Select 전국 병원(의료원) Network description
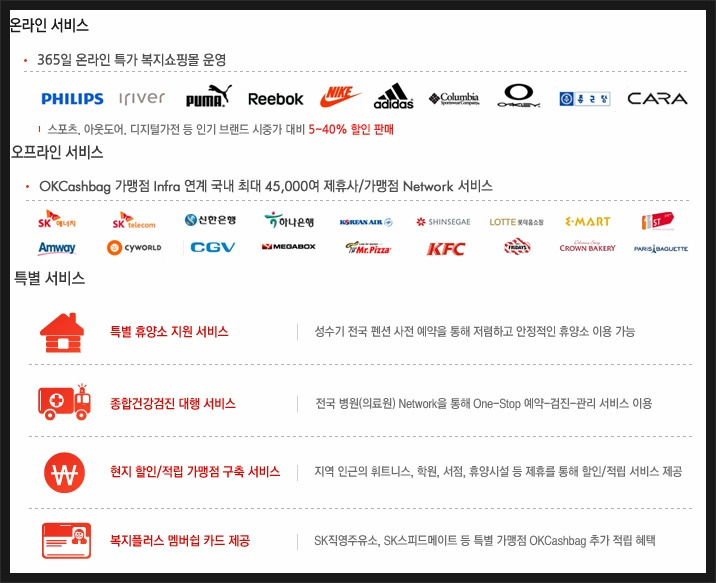The width and height of the screenshot is (716, 583). [484, 404]
